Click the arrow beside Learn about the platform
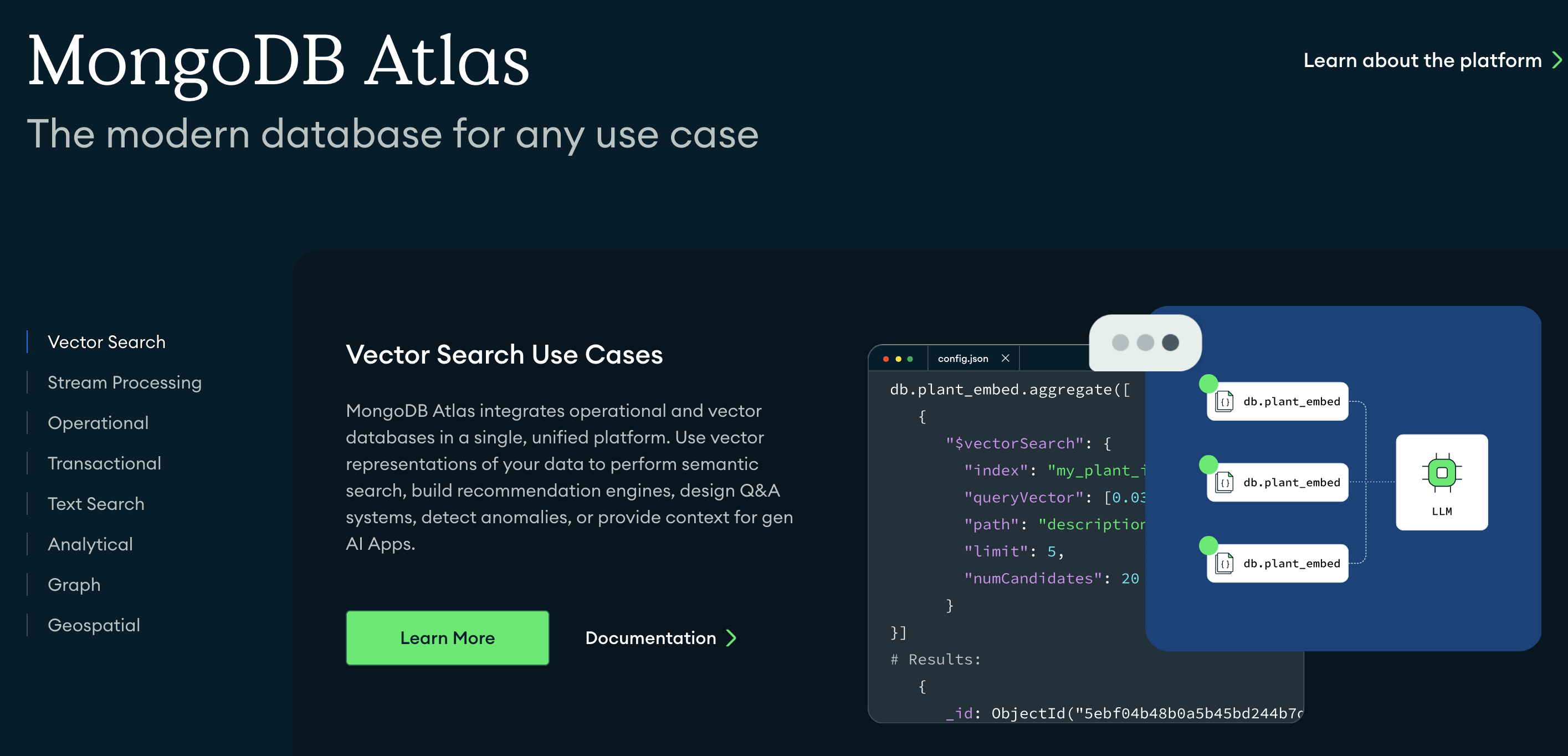 (x=1556, y=60)
